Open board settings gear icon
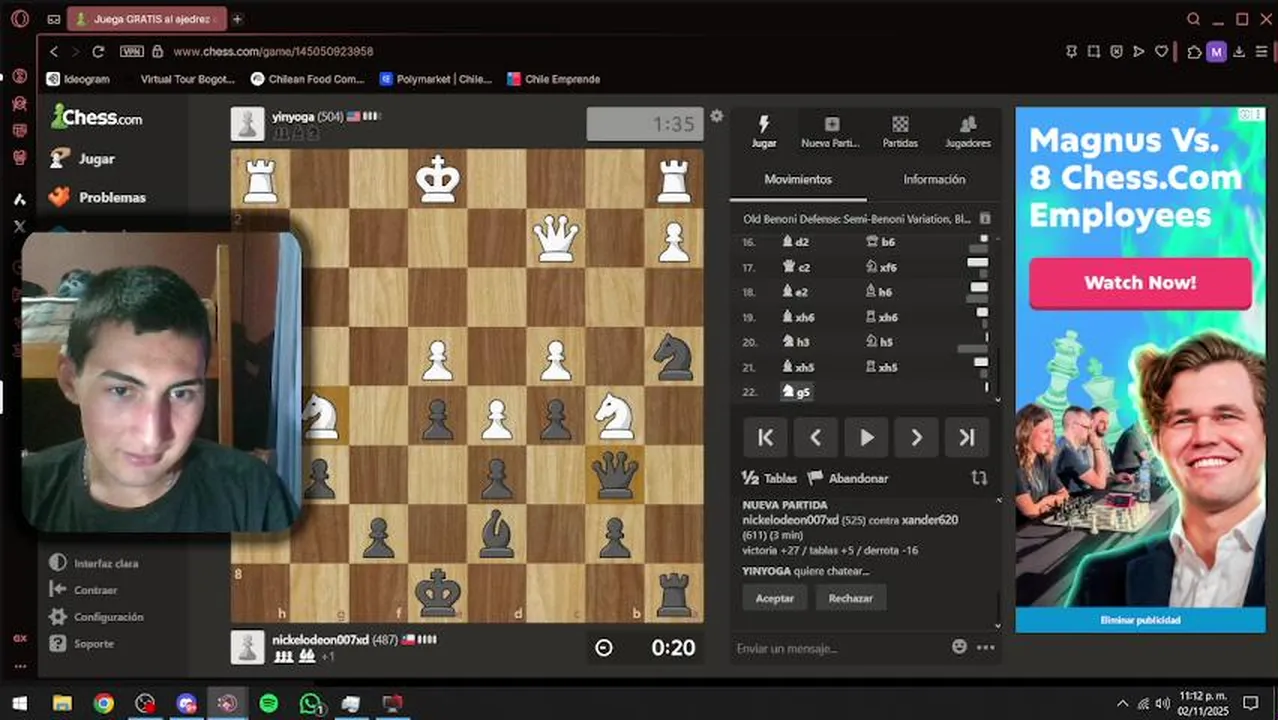The image size is (1278, 720). [x=716, y=116]
